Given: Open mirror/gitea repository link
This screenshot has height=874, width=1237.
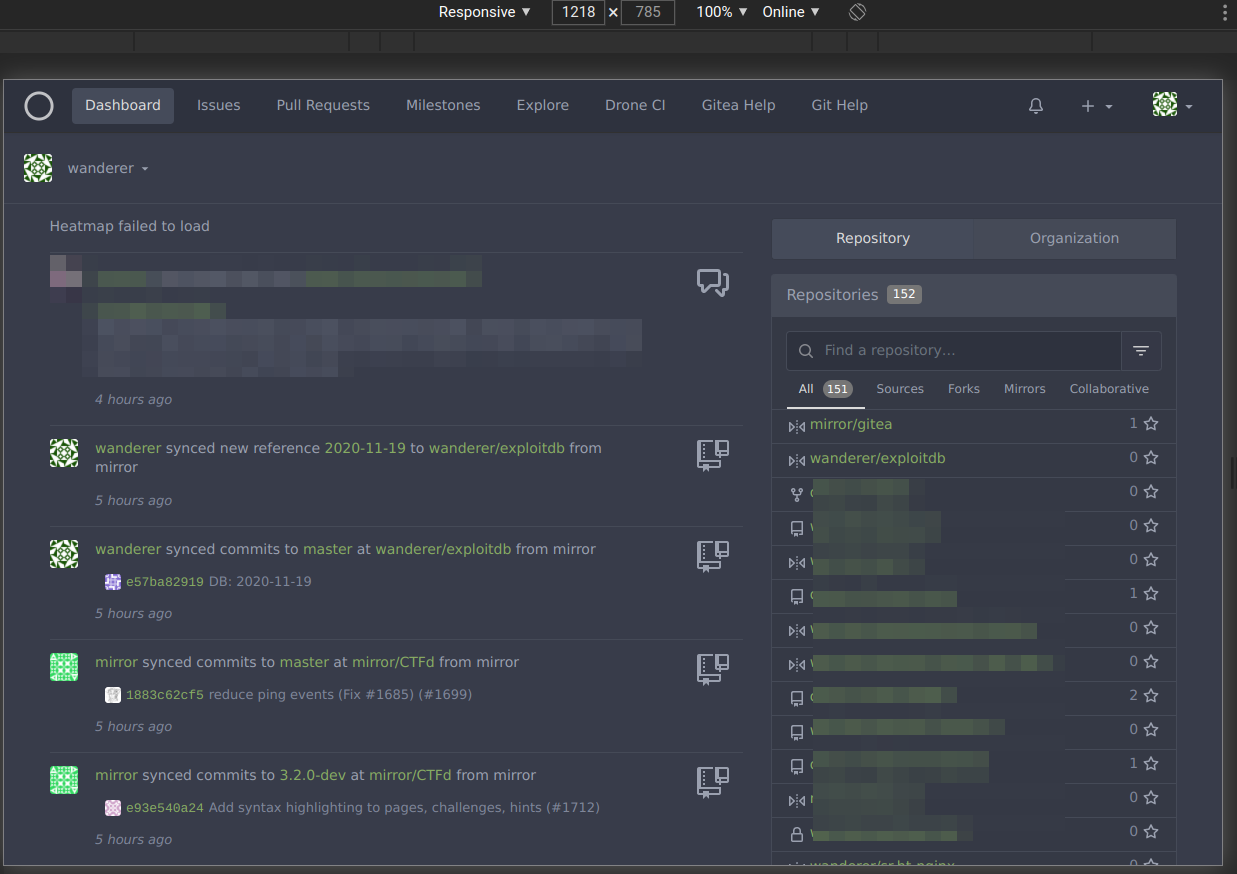Looking at the screenshot, I should 851,425.
